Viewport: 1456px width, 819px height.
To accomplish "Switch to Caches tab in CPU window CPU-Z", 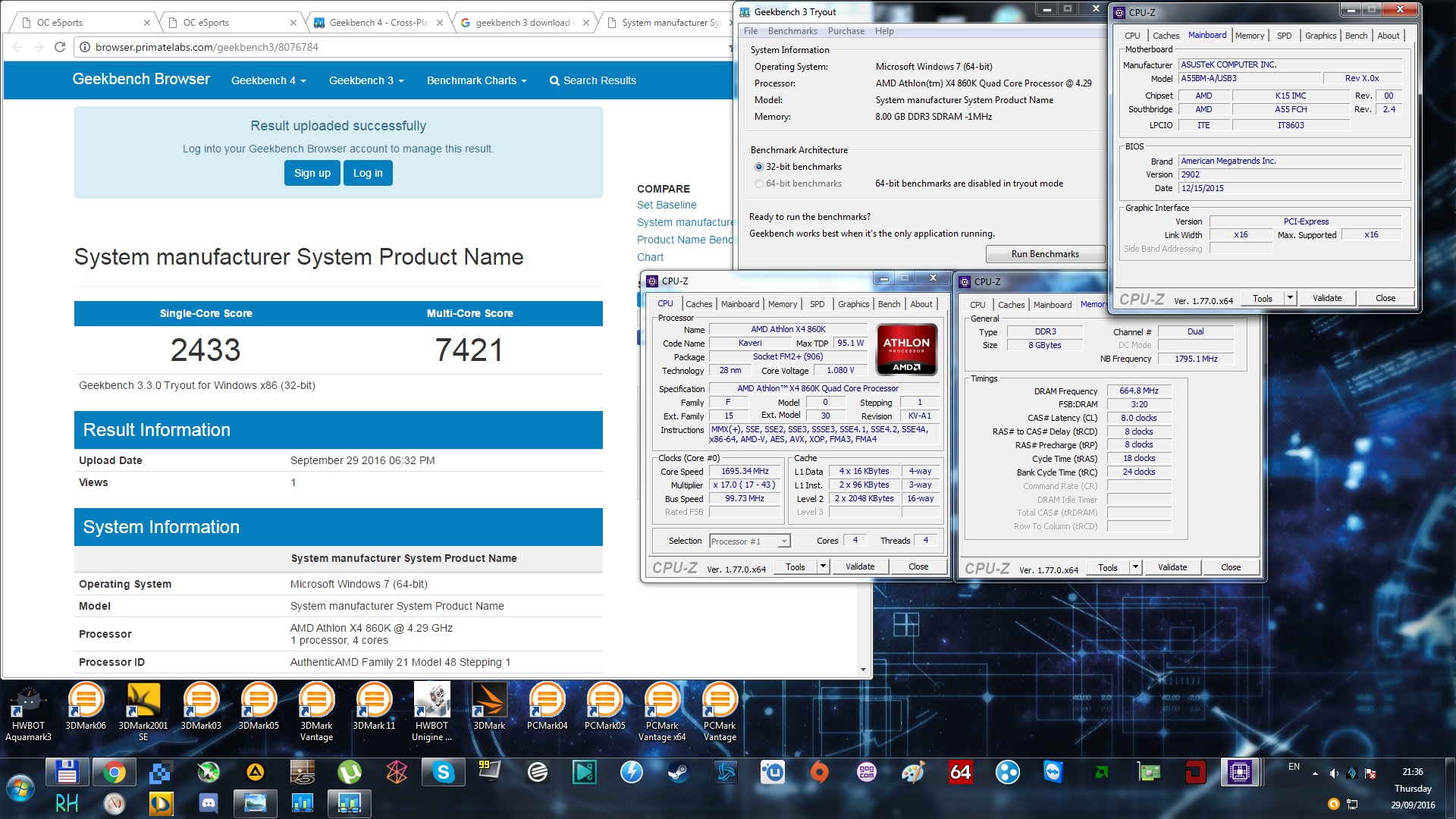I will [x=698, y=304].
